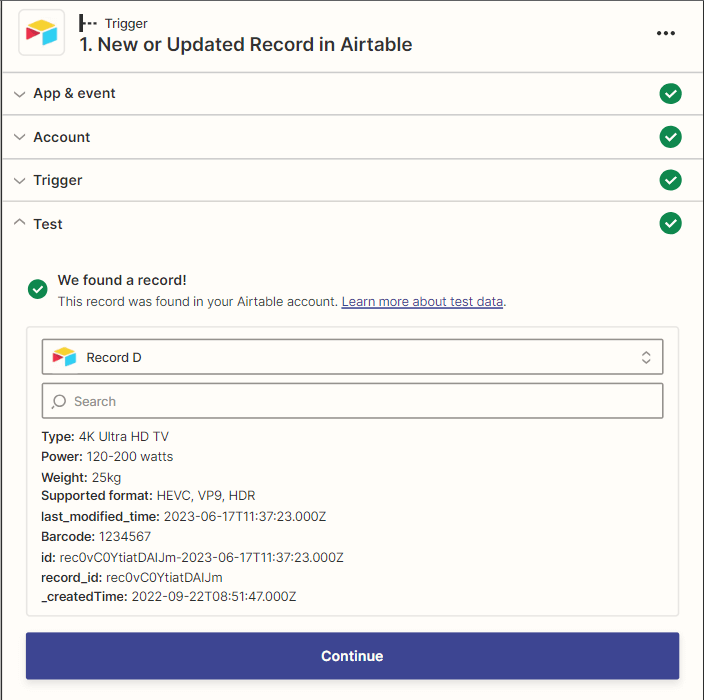Select Type: 4K Ultra HD TV field
The height and width of the screenshot is (700, 704).
pos(105,436)
